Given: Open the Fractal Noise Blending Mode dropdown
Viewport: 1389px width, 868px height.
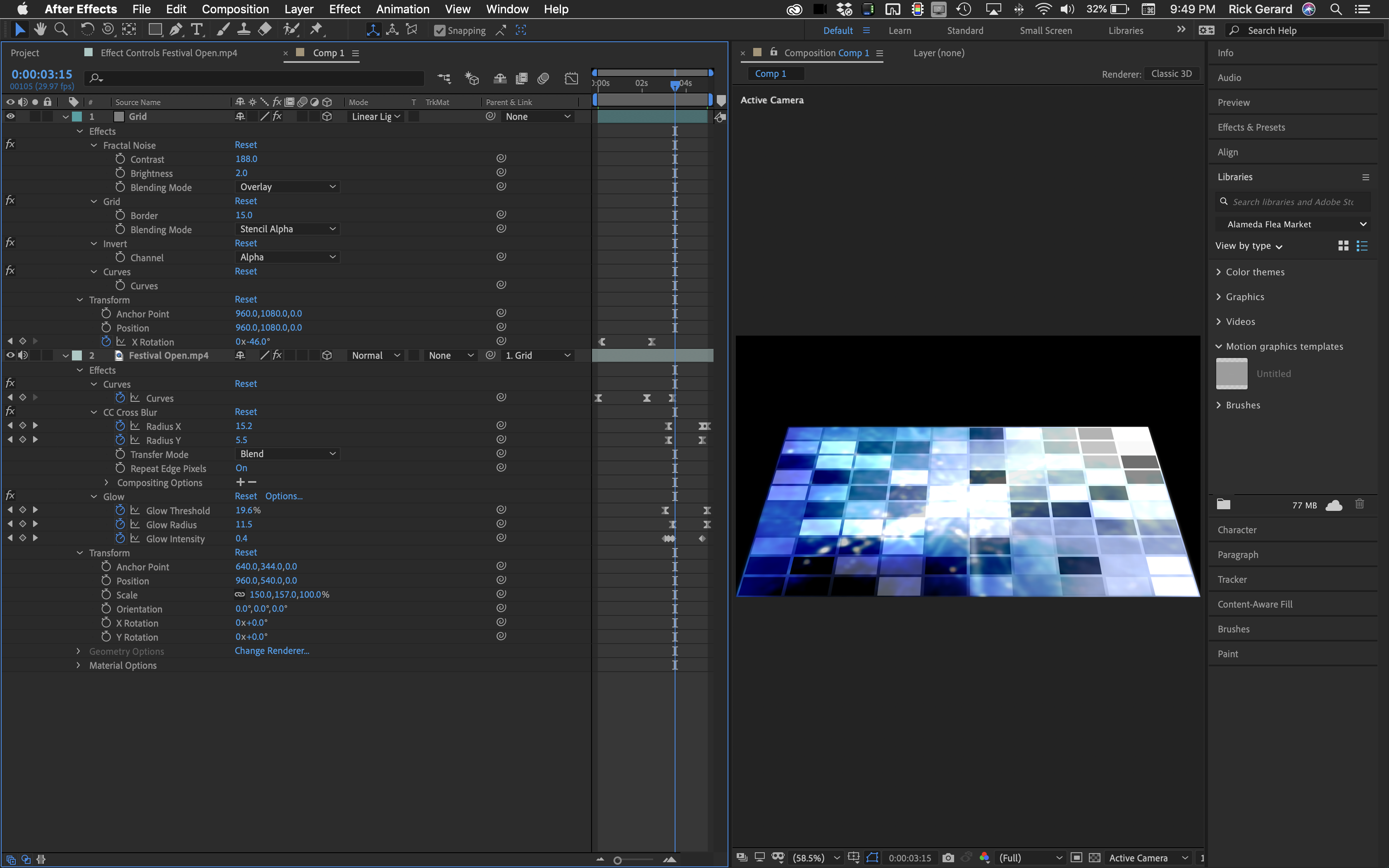Looking at the screenshot, I should coord(287,186).
